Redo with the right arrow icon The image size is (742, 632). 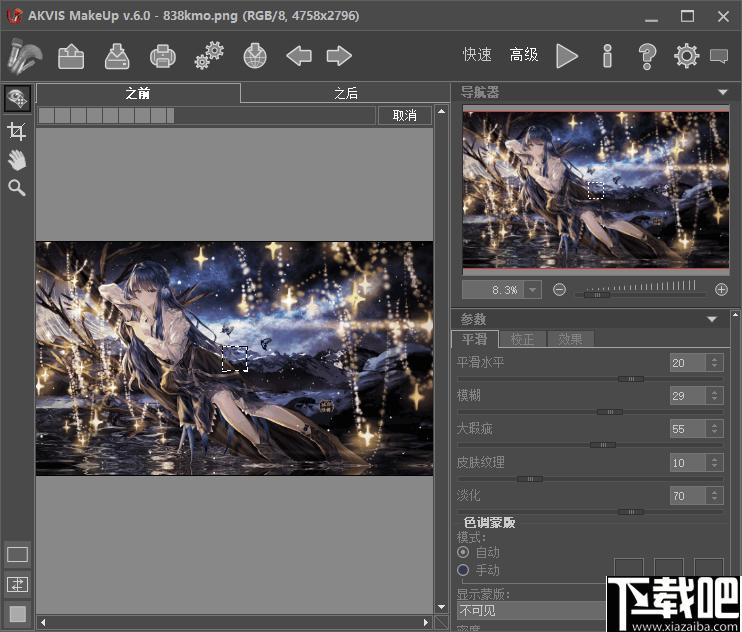[x=339, y=56]
